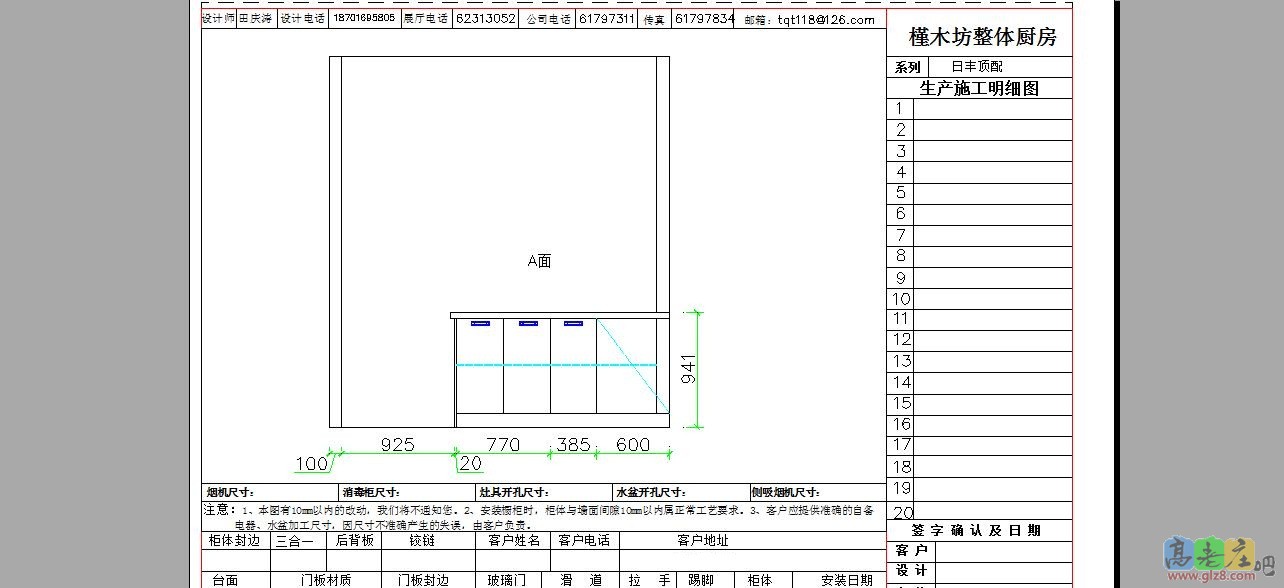This screenshot has width=1284, height=588.
Task: Select the 941 vertical dimension label
Action: (688, 369)
